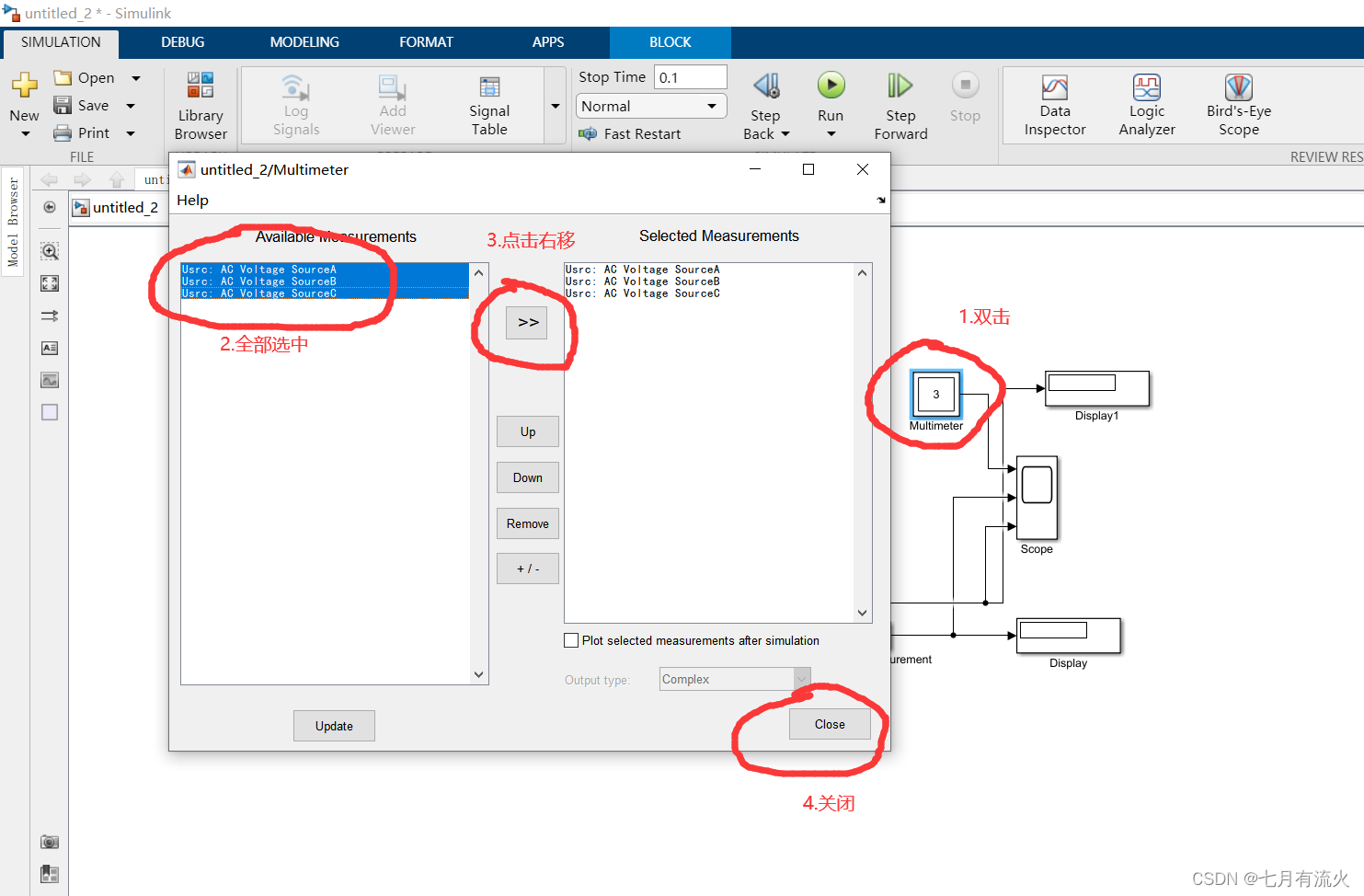Image resolution: width=1364 pixels, height=896 pixels.
Task: Insert an image via palette icon
Action: (50, 380)
